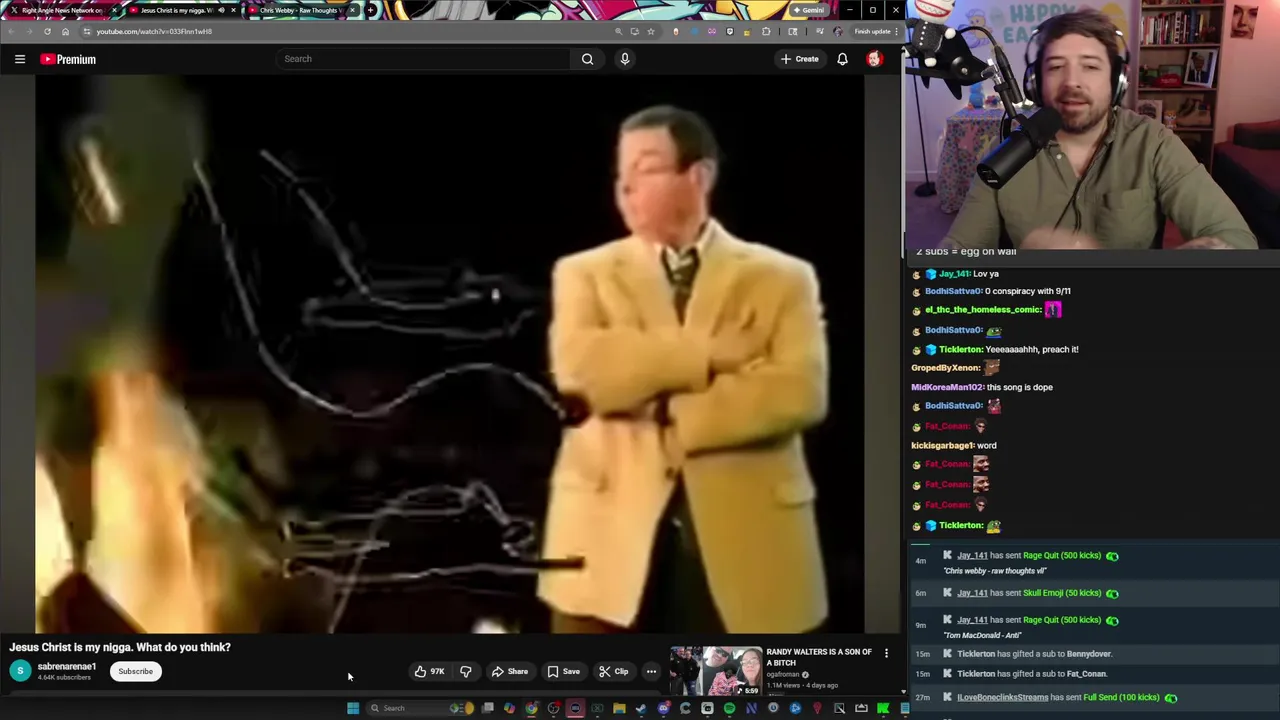The width and height of the screenshot is (1280, 720).
Task: Open the Create upload menu
Action: [x=800, y=59]
